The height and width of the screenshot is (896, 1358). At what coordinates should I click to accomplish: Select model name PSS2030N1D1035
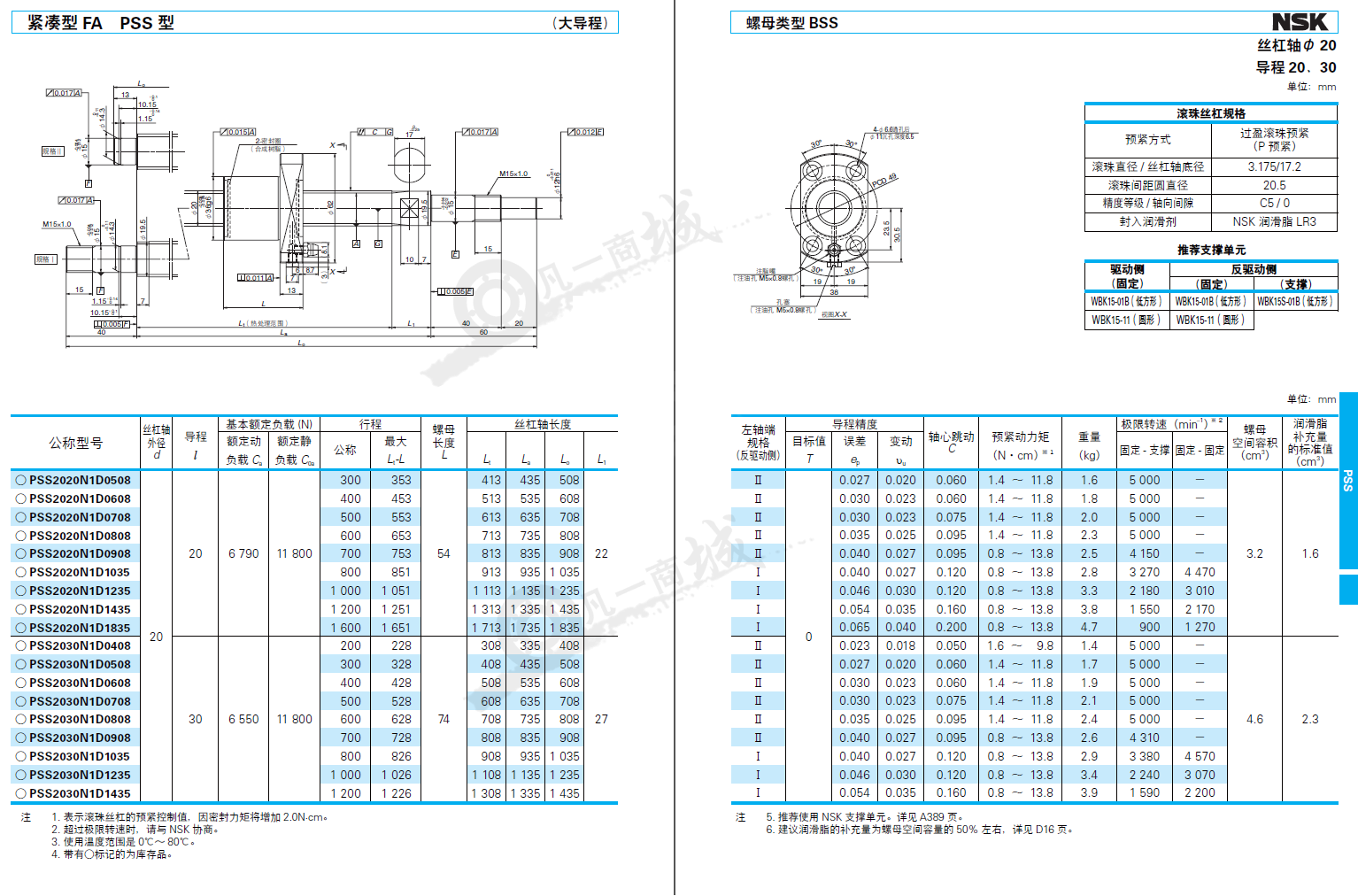click(80, 756)
